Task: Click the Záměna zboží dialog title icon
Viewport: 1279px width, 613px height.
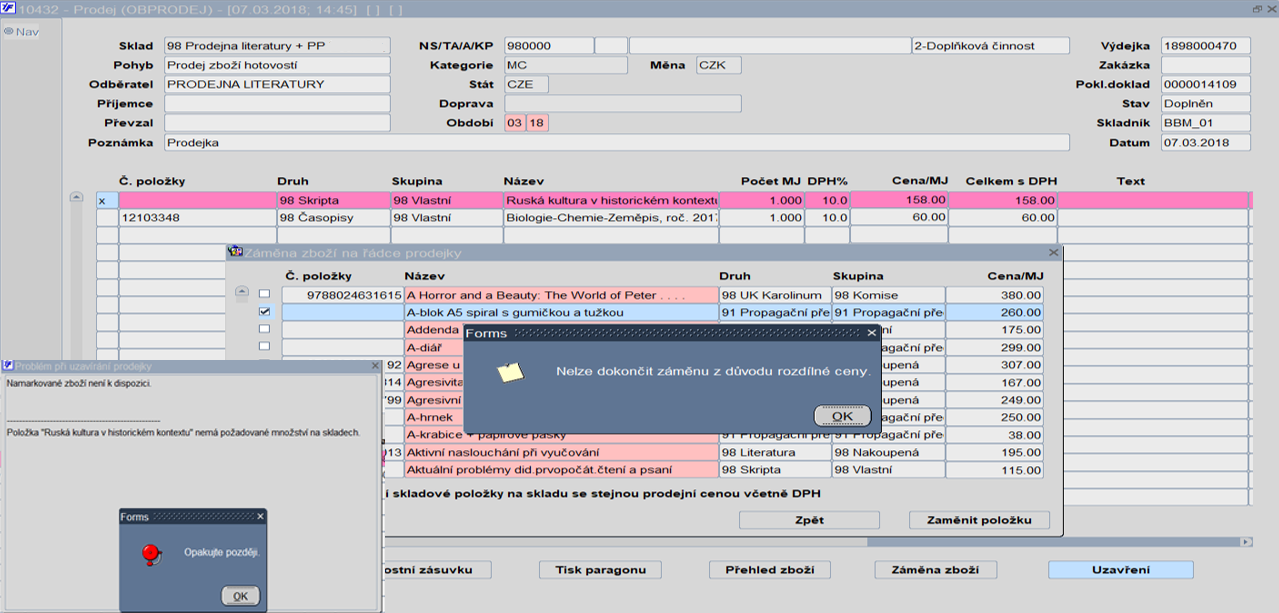Action: (236, 253)
